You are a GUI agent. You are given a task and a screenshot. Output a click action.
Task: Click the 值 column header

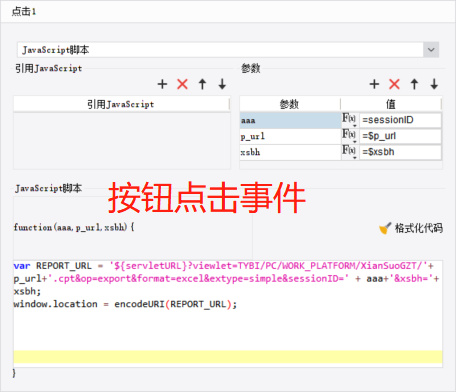[391, 104]
